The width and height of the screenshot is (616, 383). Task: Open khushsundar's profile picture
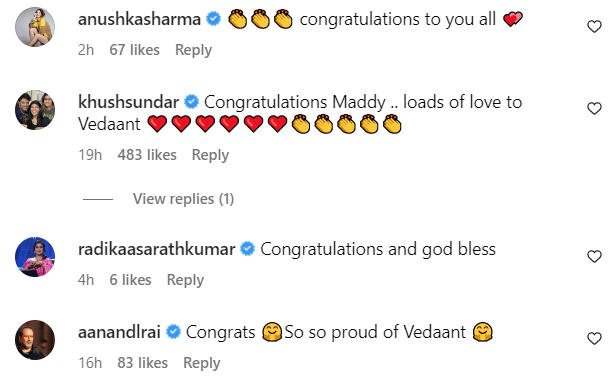click(35, 110)
